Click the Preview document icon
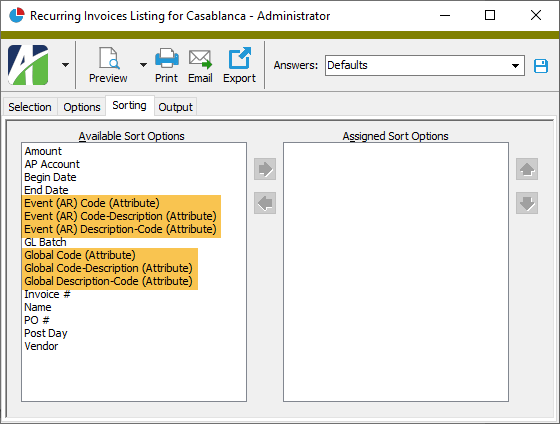 [108, 58]
